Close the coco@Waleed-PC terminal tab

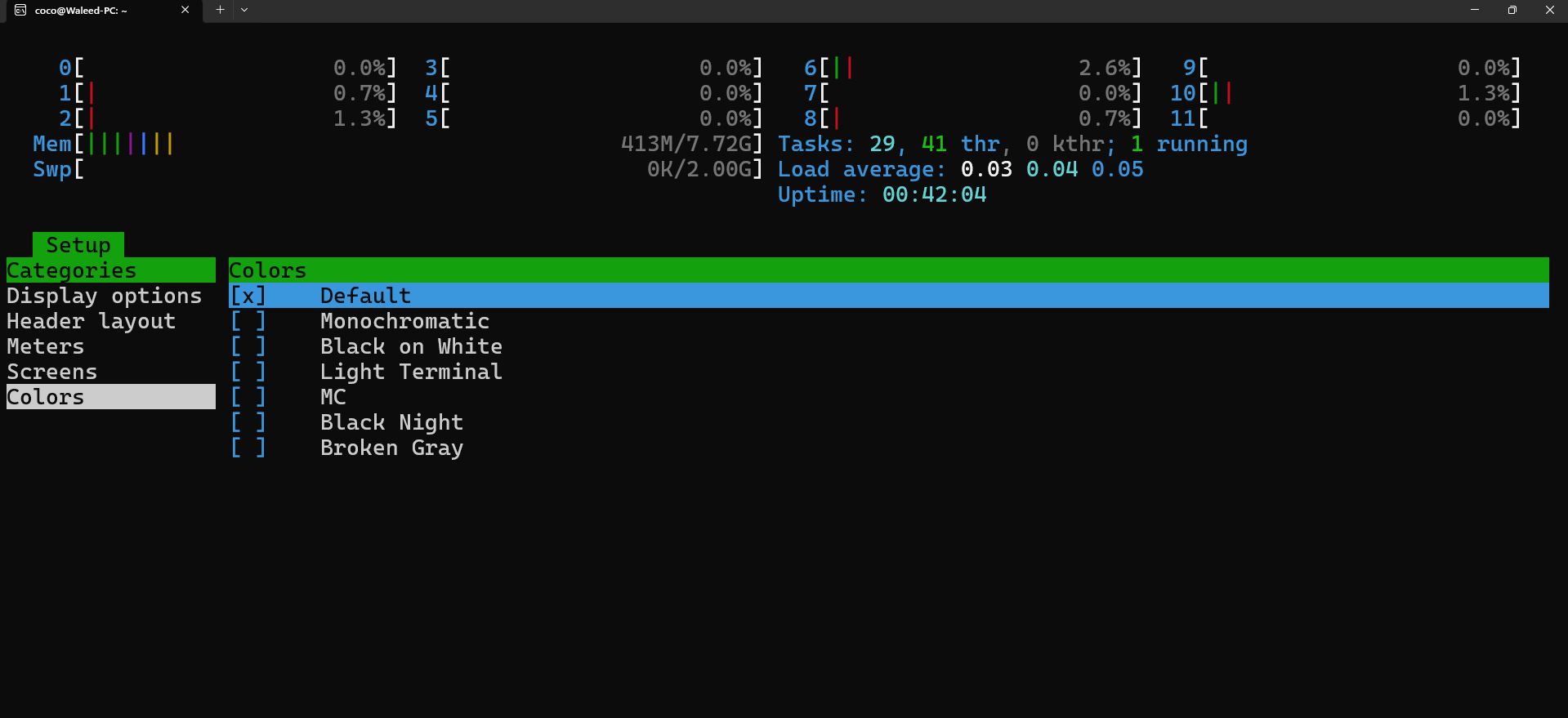tap(185, 10)
